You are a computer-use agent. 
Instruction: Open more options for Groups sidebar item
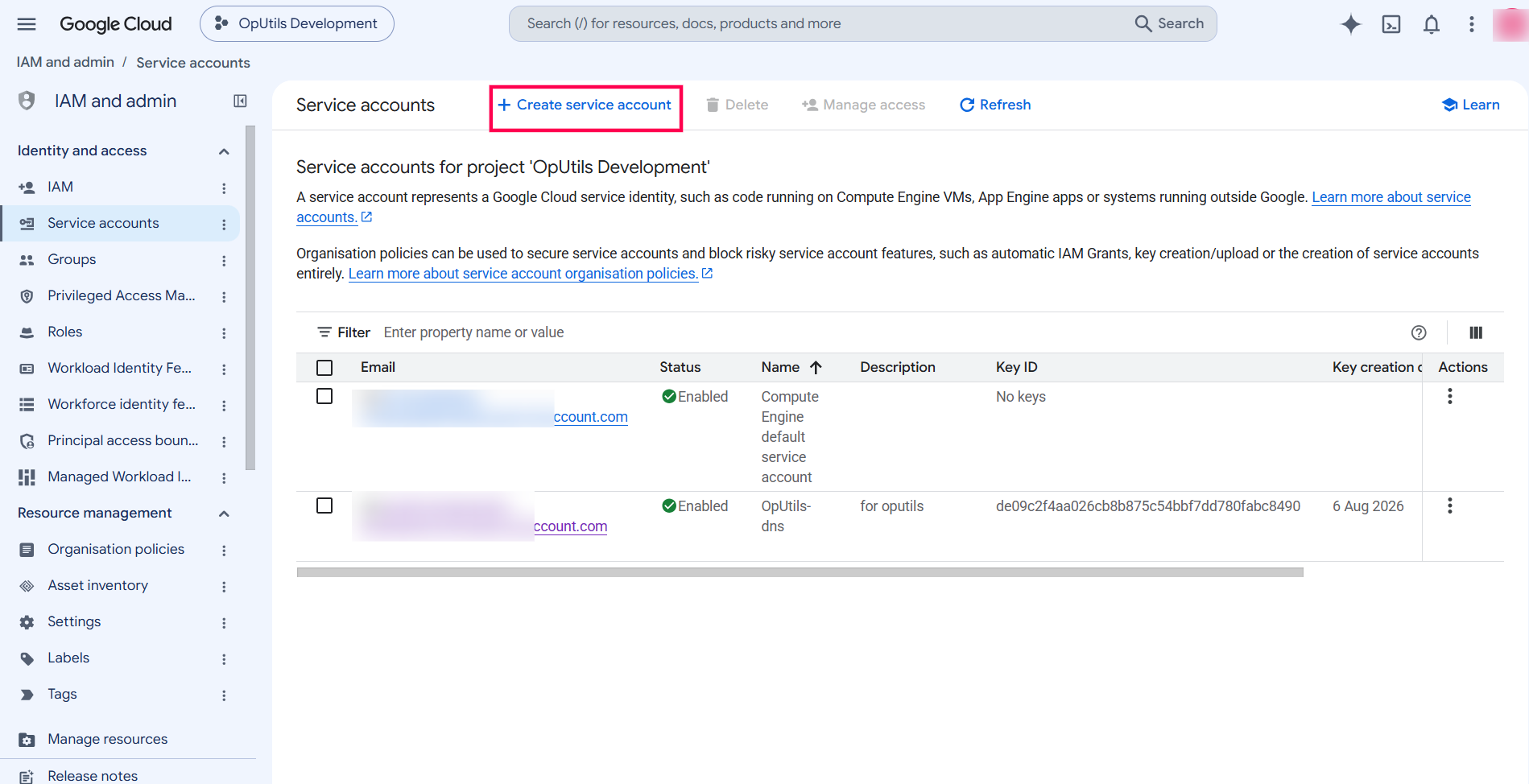coord(224,260)
